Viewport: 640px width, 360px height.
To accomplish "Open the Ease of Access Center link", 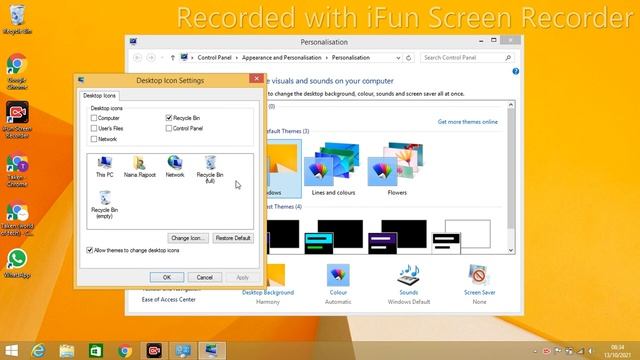I will [x=169, y=300].
